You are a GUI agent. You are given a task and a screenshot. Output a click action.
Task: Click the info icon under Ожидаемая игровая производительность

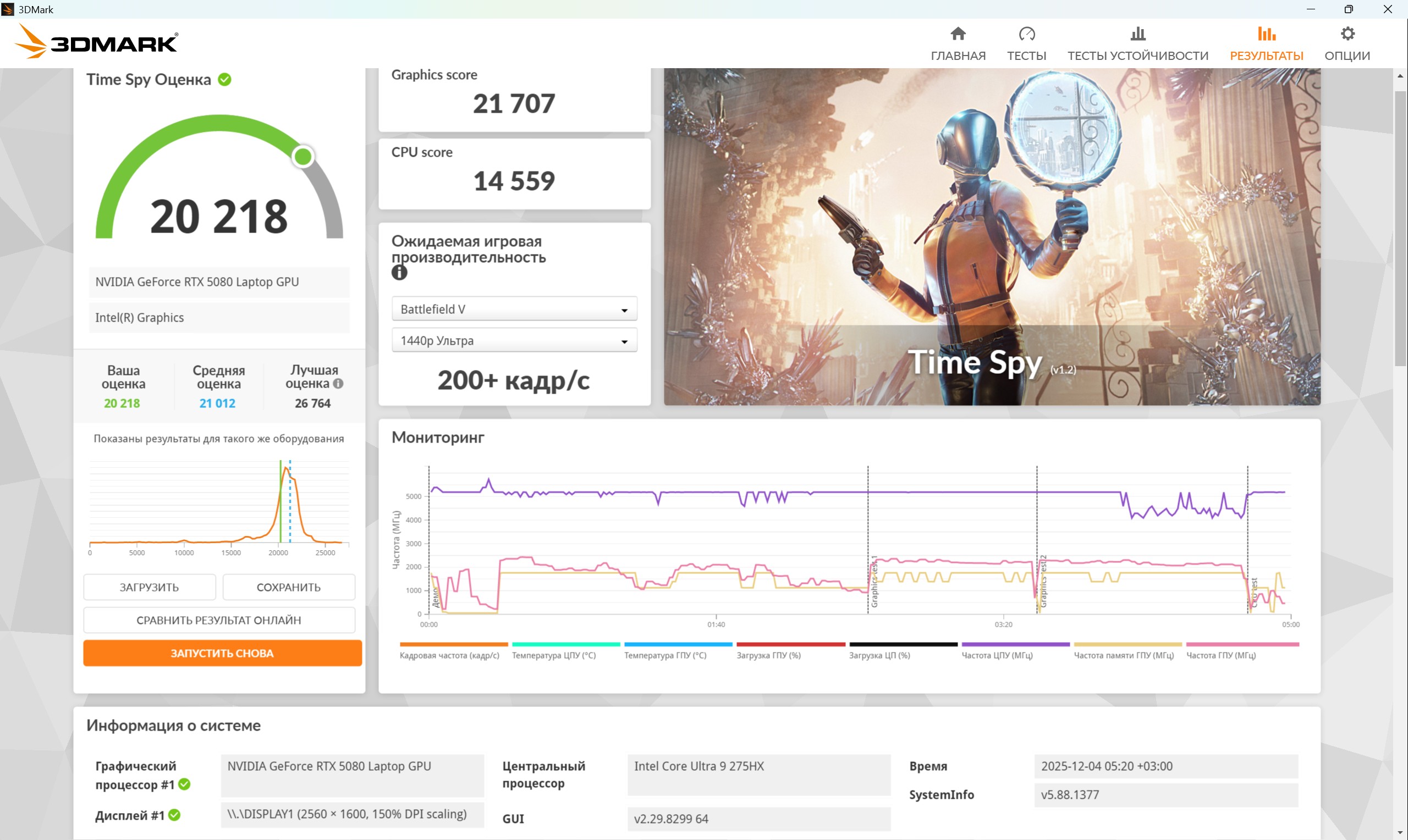pyautogui.click(x=399, y=273)
